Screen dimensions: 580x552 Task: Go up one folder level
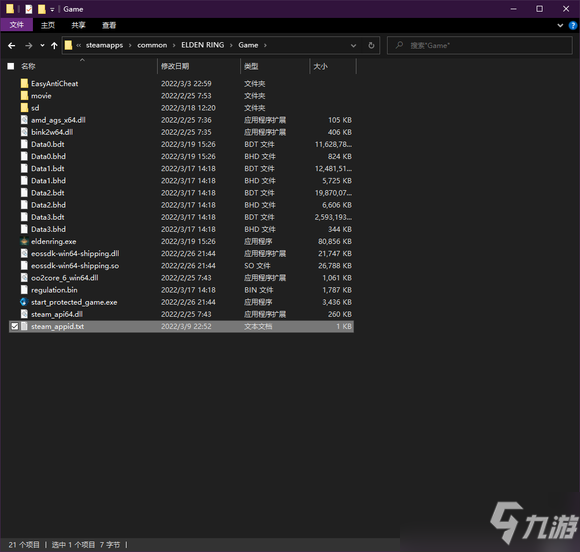[x=54, y=46]
